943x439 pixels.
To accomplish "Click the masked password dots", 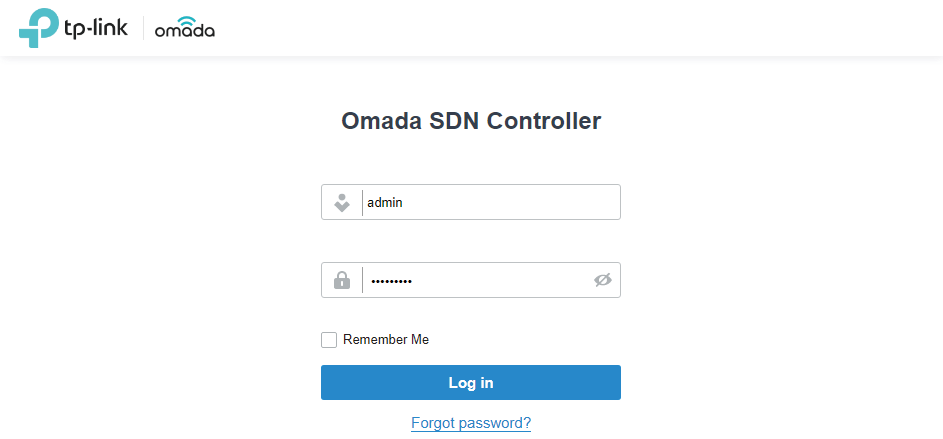I will pos(391,281).
